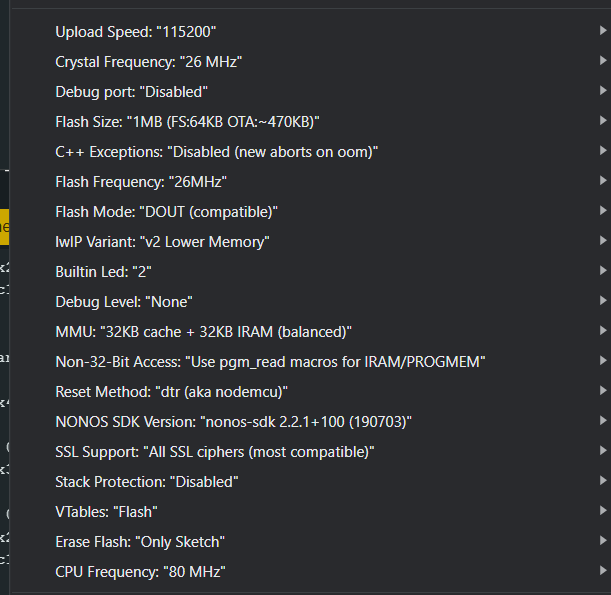Open Flash Frequency 26MHz entry
This screenshot has width=611, height=595.
tap(311, 182)
